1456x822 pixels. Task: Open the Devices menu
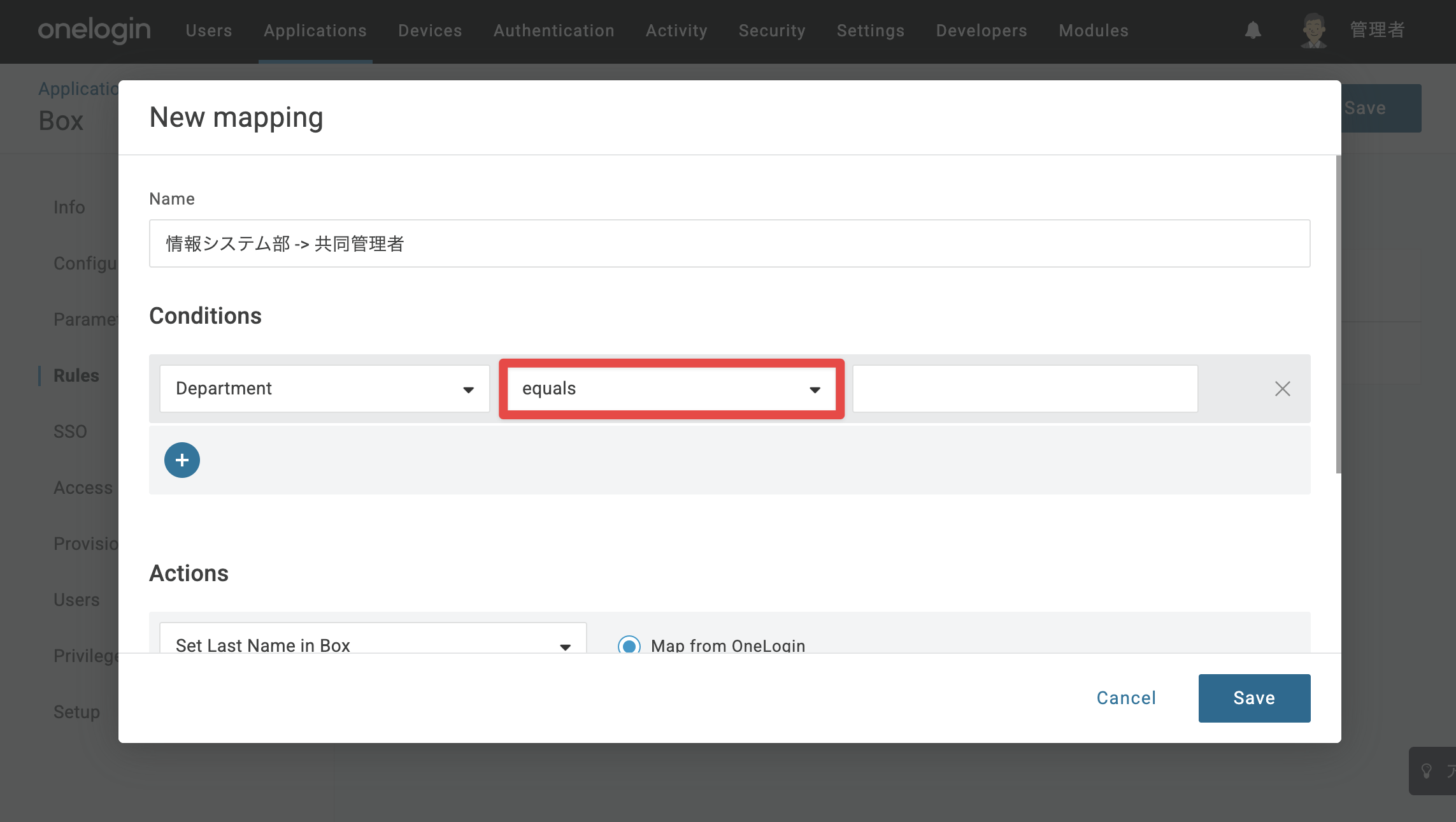click(430, 31)
